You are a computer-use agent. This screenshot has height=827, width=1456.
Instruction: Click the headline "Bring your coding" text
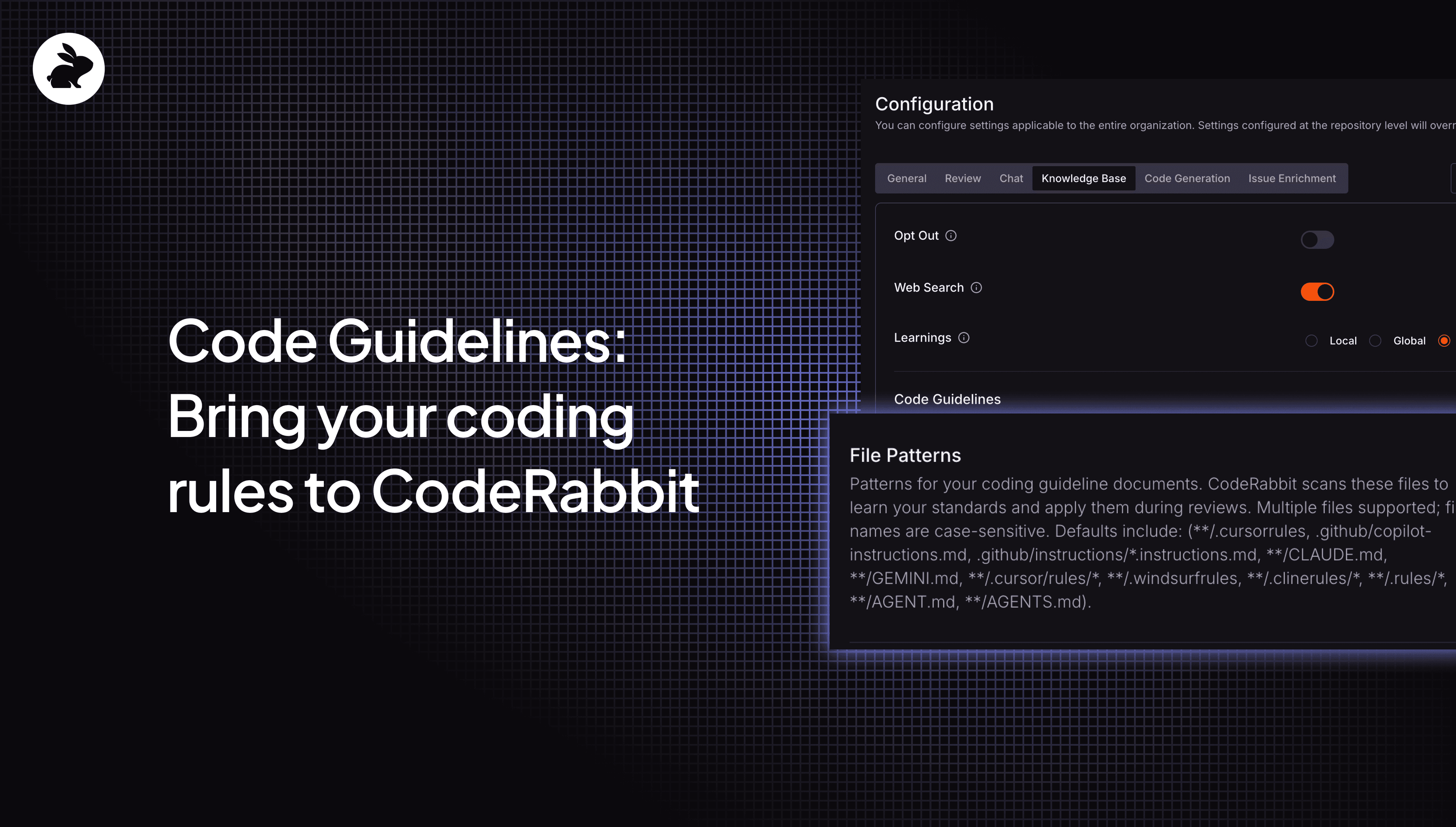[400, 416]
